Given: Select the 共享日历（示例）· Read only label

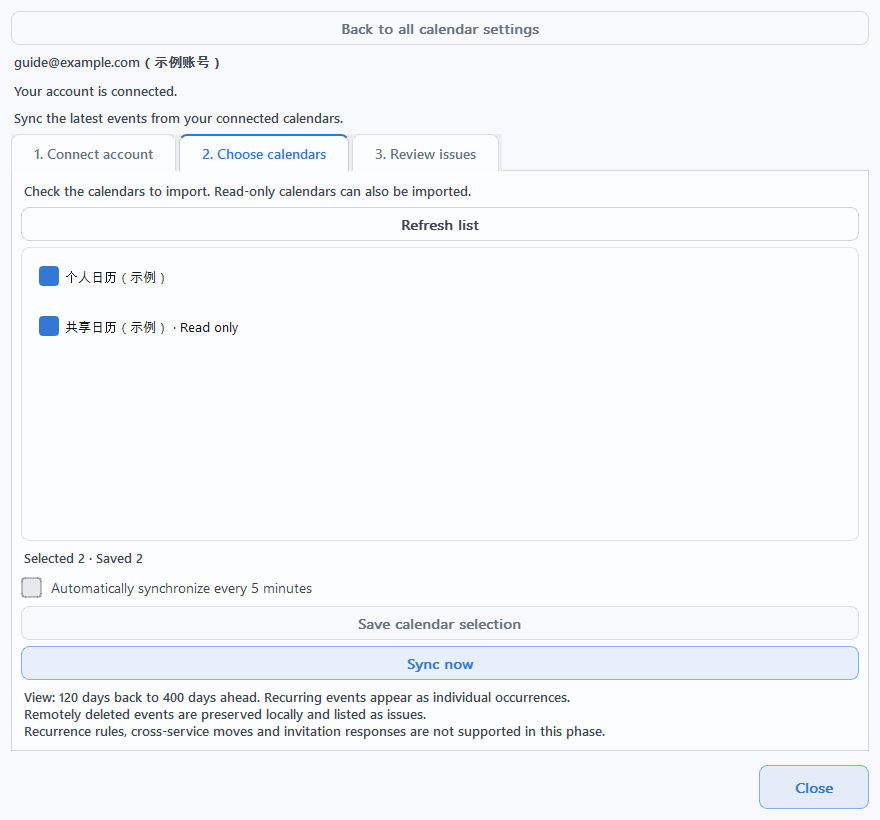Looking at the screenshot, I should [152, 327].
